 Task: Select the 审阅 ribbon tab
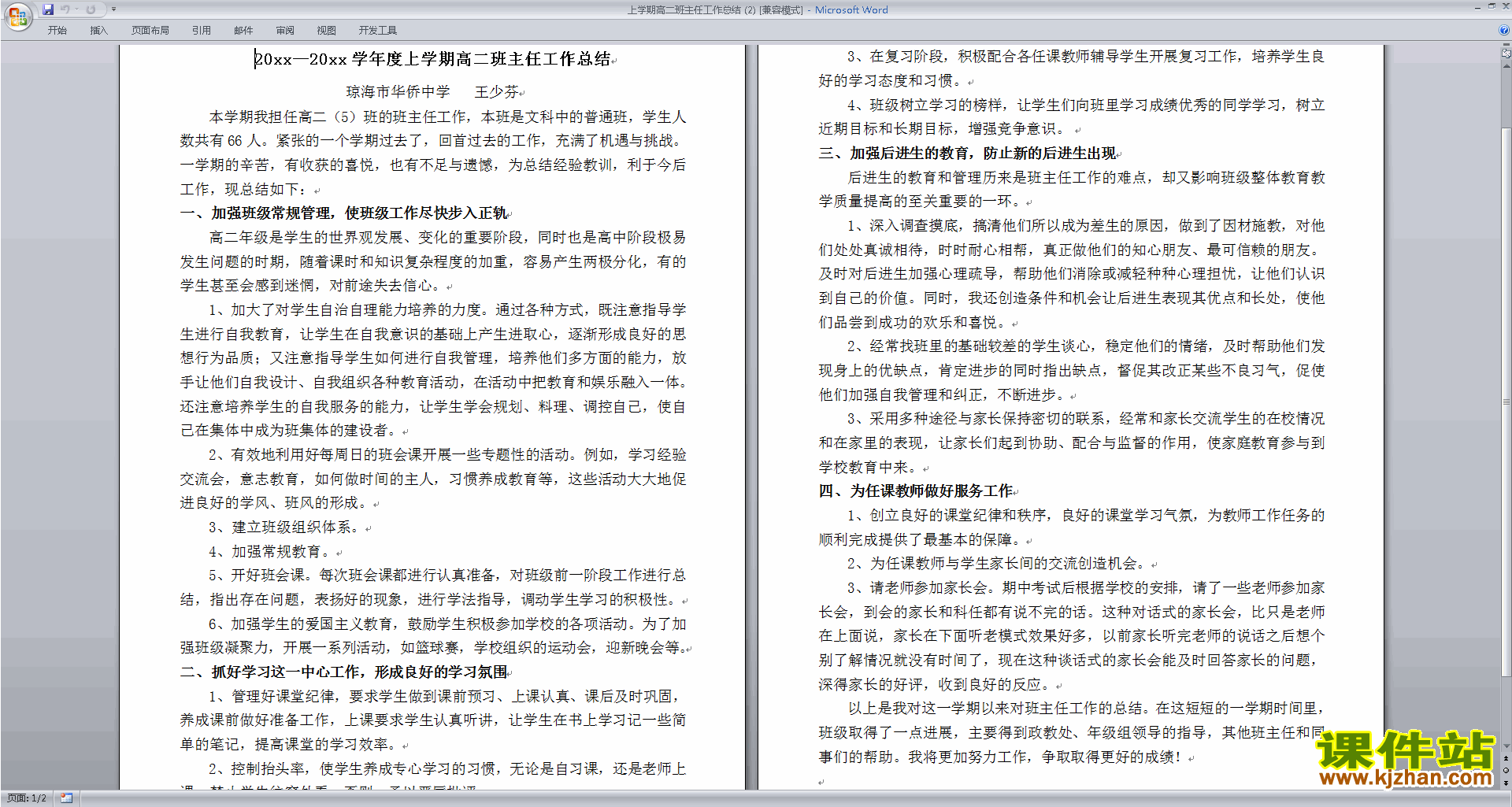(285, 31)
